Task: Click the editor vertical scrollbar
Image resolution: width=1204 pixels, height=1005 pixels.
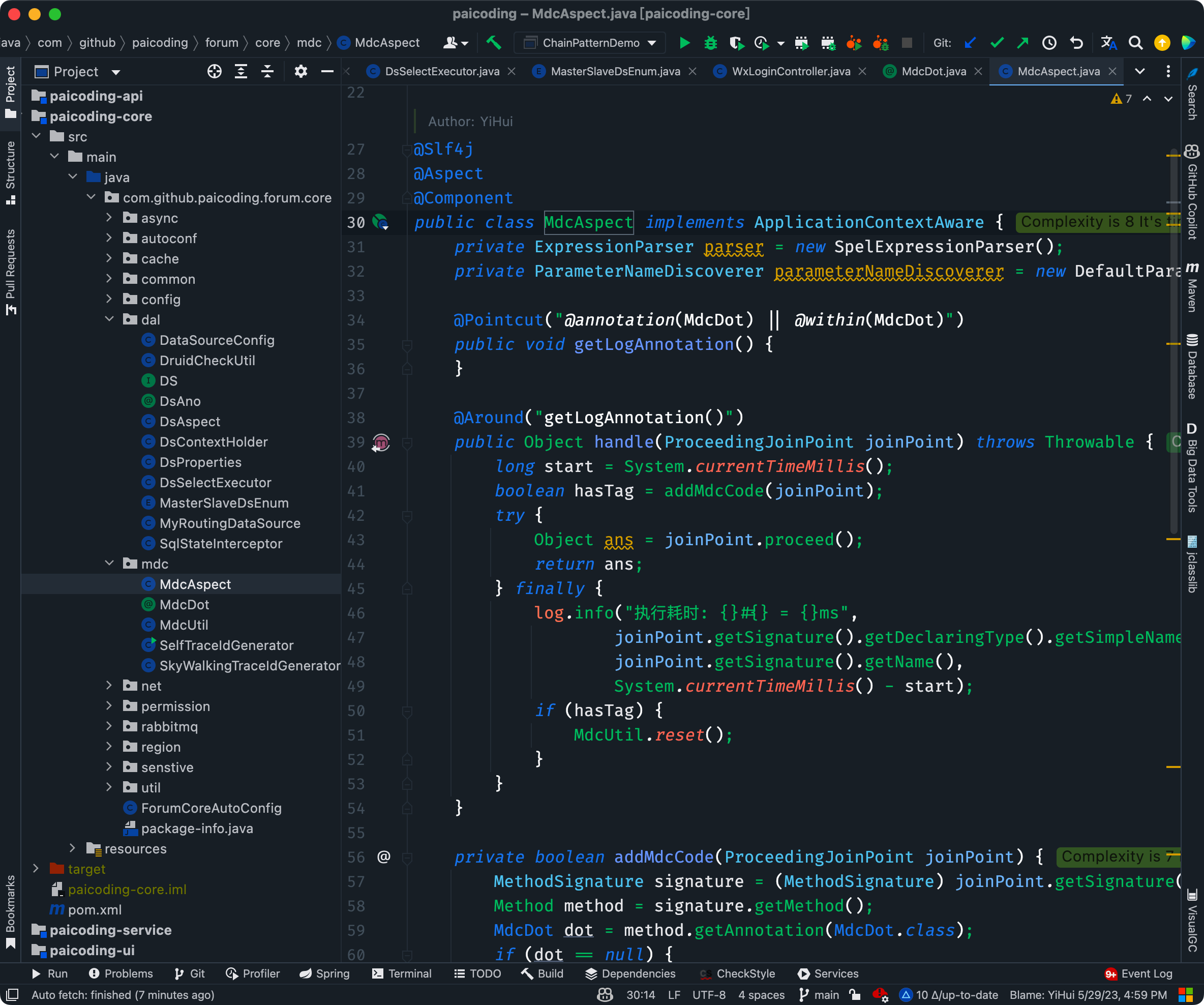Action: pos(1173,344)
